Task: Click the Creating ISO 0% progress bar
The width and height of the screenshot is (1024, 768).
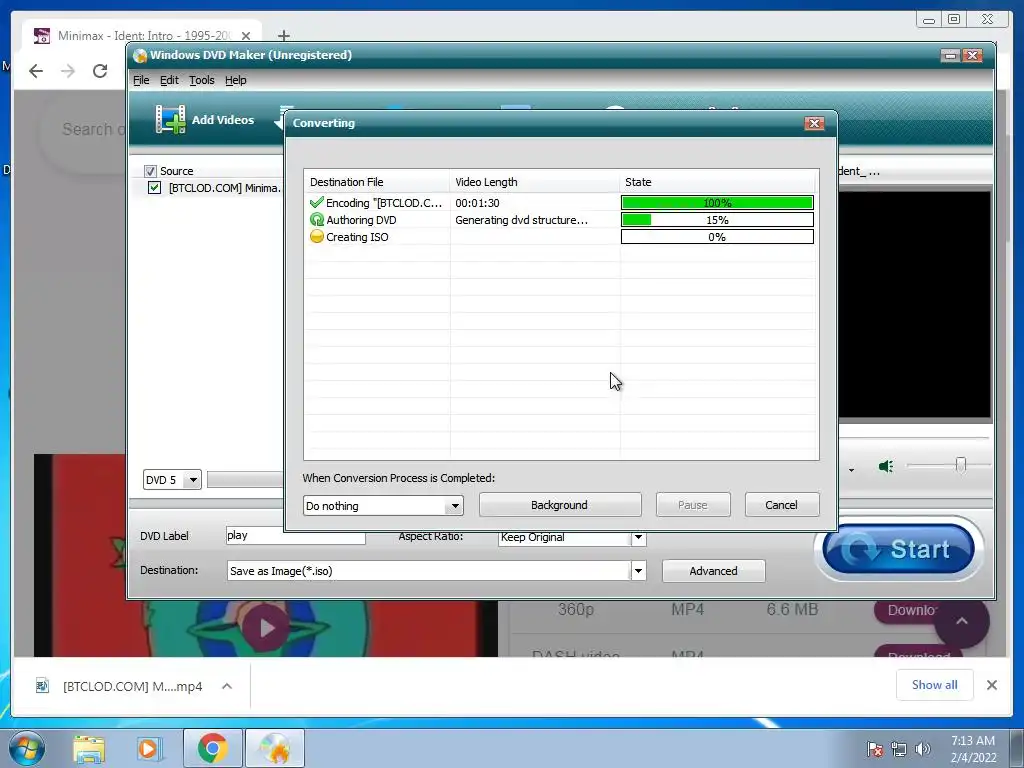Action: coord(717,236)
